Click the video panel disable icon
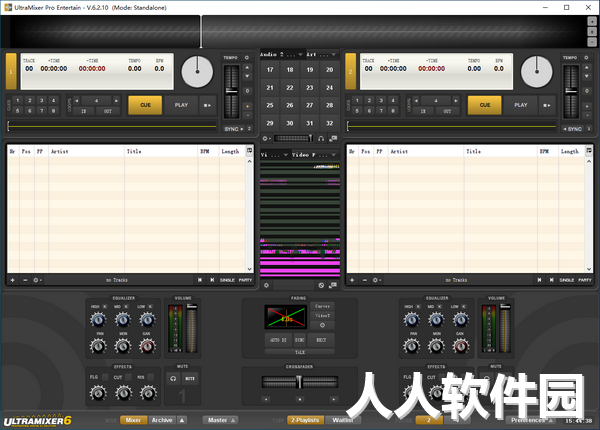Screen dimensions: 600x430 coord(321,285)
